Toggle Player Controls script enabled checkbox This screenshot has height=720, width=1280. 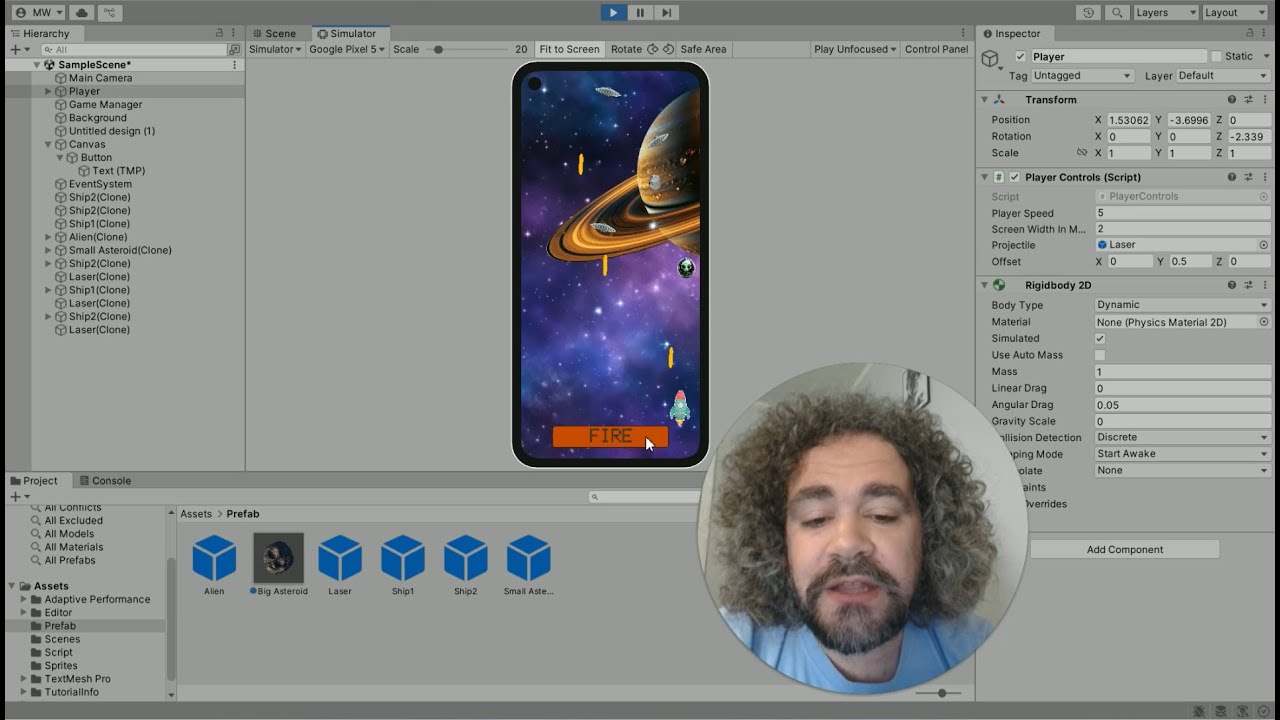(x=1015, y=177)
